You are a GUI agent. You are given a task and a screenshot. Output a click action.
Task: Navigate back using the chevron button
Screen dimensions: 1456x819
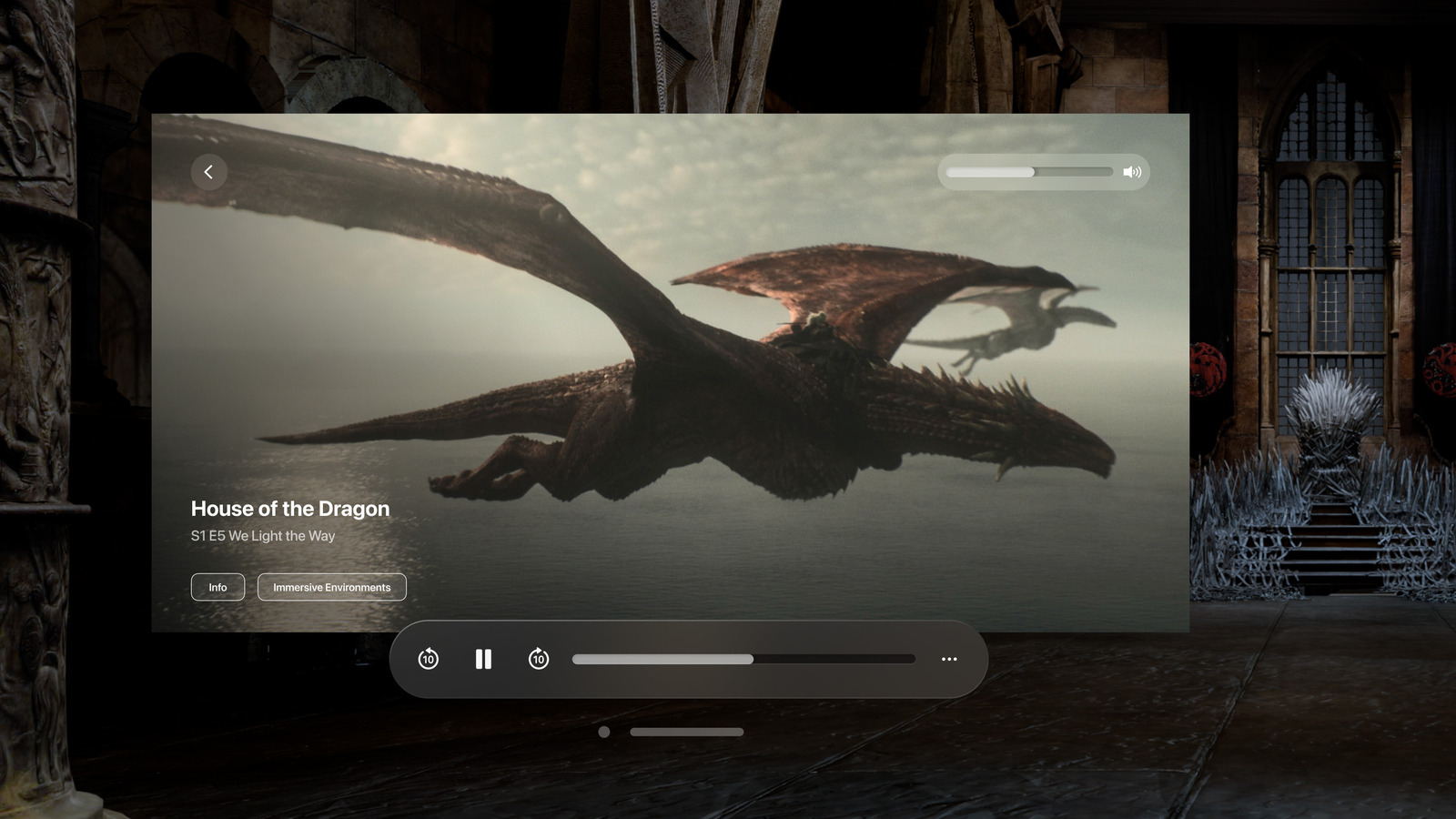tap(208, 172)
